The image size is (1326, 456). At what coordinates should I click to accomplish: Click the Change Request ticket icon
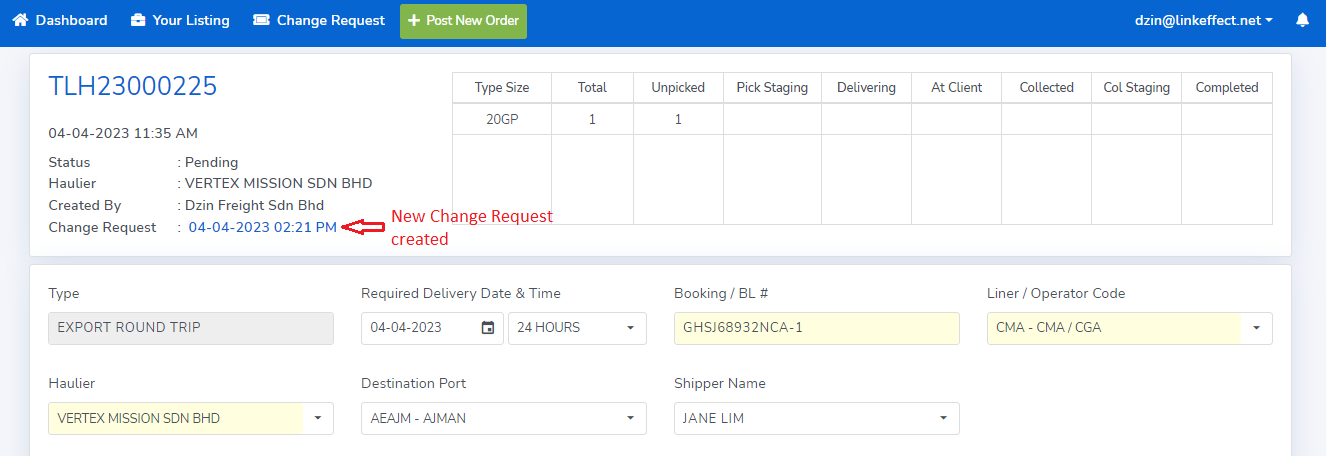pos(261,20)
